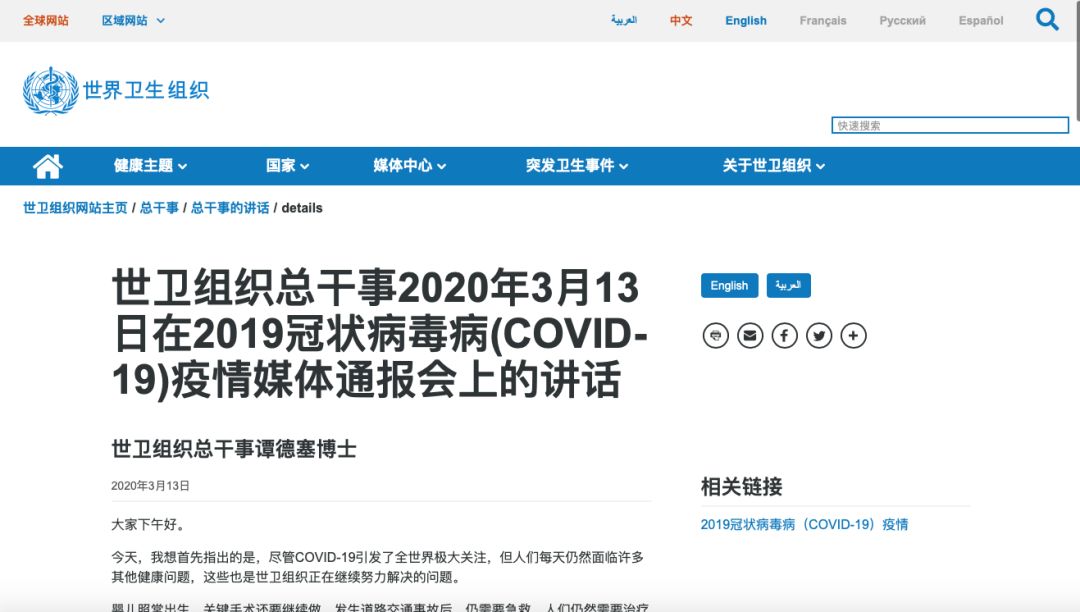Share on Twitter icon

[x=819, y=336]
